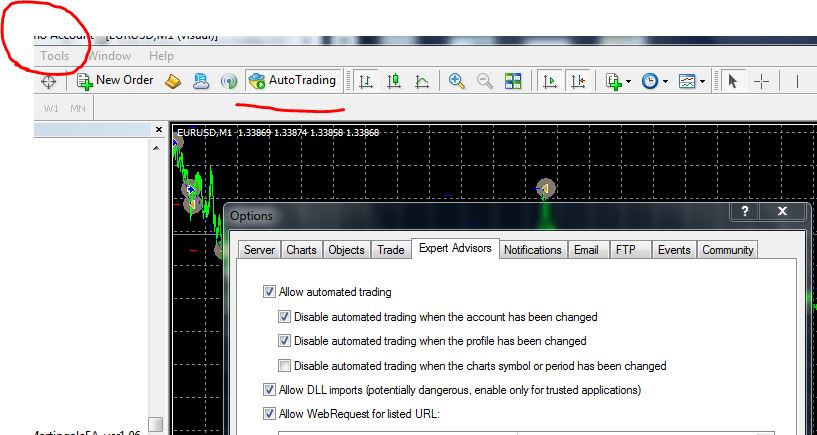This screenshot has height=435, width=817.
Task: Switch to the Community tab
Action: (x=727, y=250)
